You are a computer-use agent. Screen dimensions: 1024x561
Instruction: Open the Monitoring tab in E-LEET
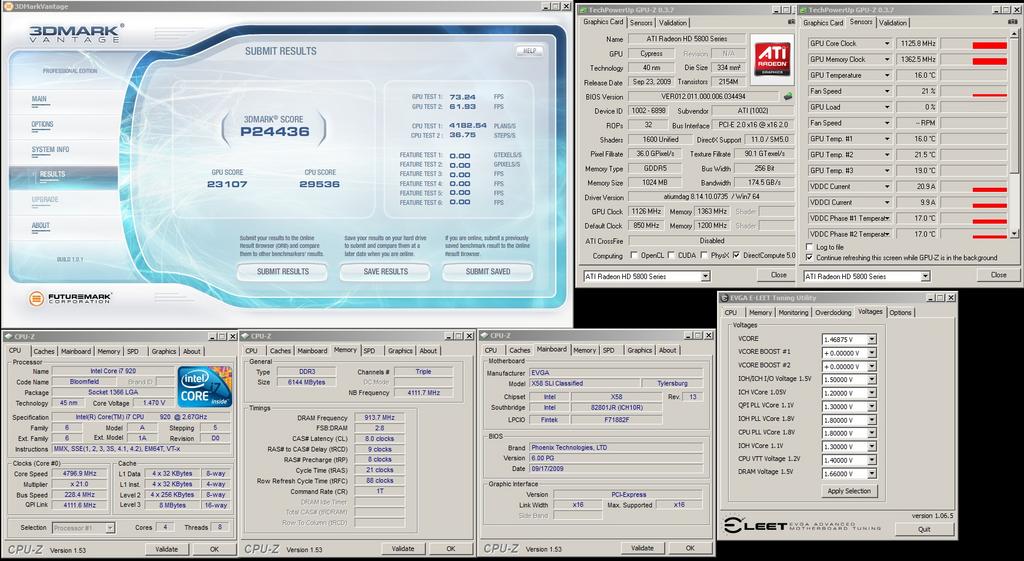[x=793, y=313]
